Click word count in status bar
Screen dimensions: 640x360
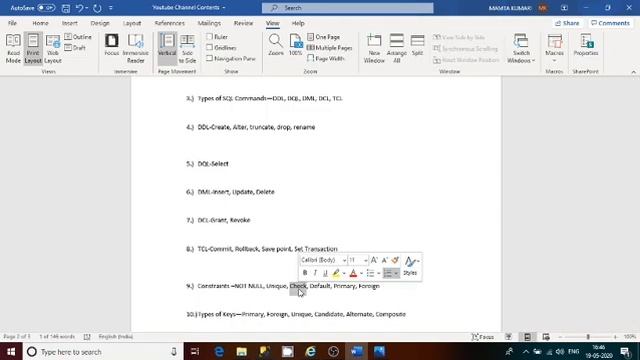pos(57,337)
